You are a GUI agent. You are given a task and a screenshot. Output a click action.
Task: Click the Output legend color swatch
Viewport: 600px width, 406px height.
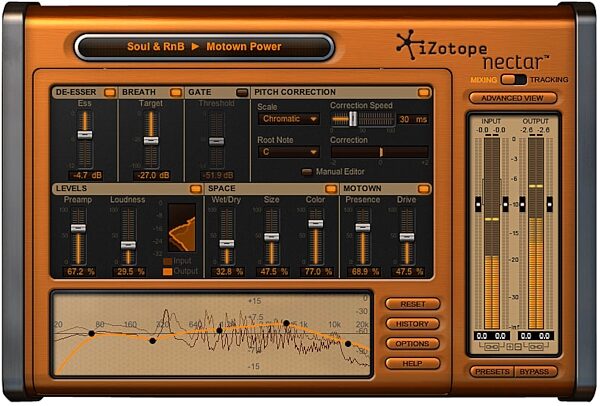pyautogui.click(x=168, y=272)
